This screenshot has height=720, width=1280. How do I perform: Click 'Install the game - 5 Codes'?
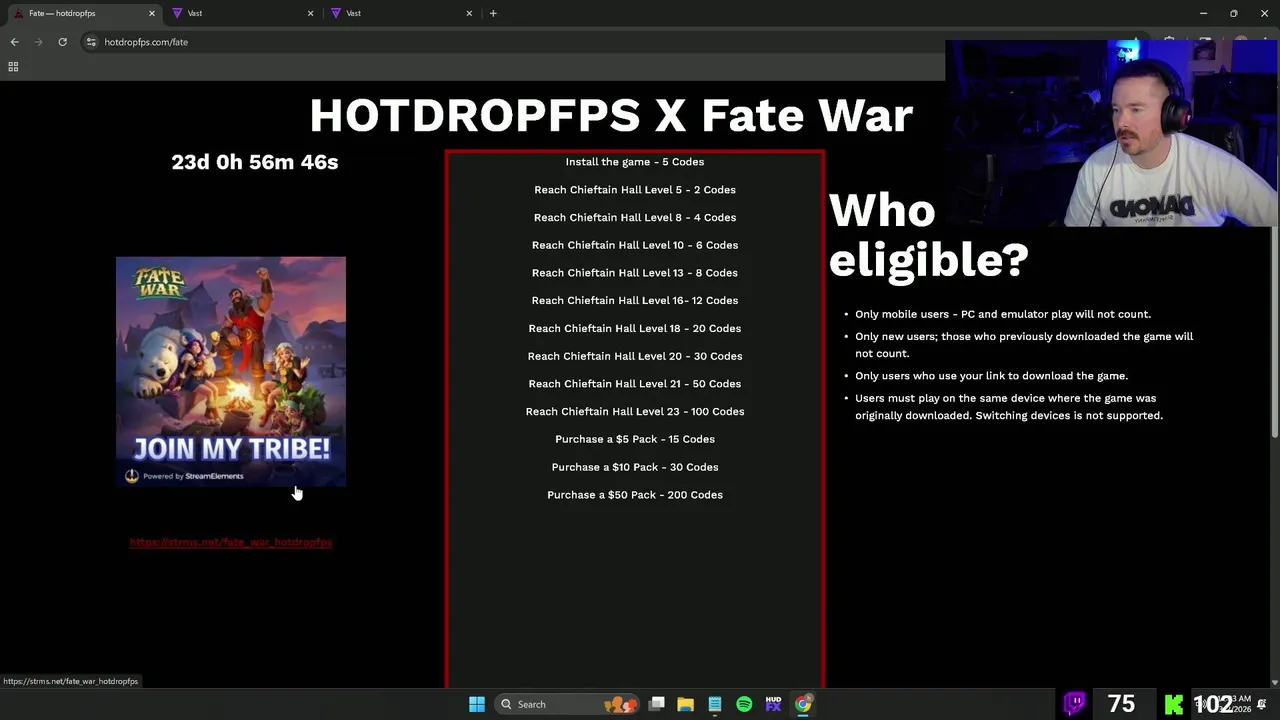tap(635, 162)
